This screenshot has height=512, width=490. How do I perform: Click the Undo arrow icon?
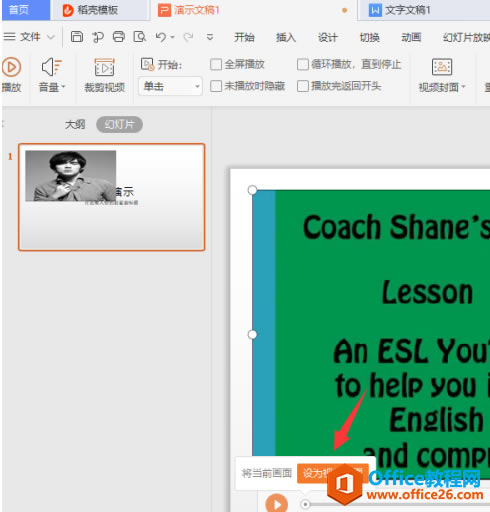(x=161, y=37)
